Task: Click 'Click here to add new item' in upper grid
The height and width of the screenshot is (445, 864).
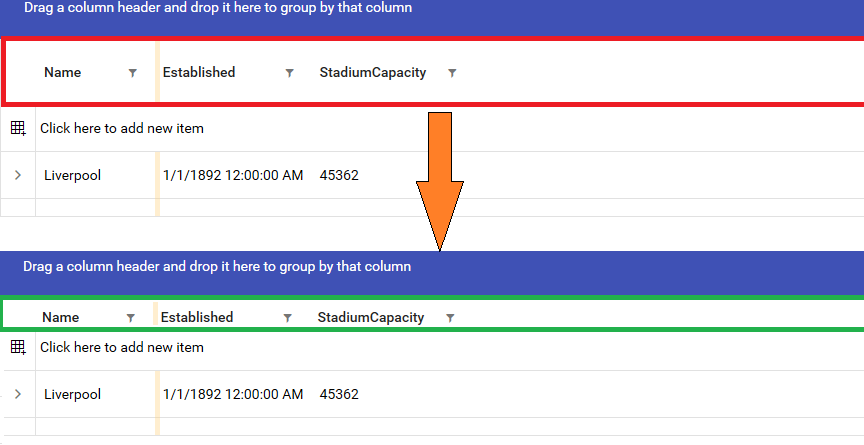Action: [122, 128]
